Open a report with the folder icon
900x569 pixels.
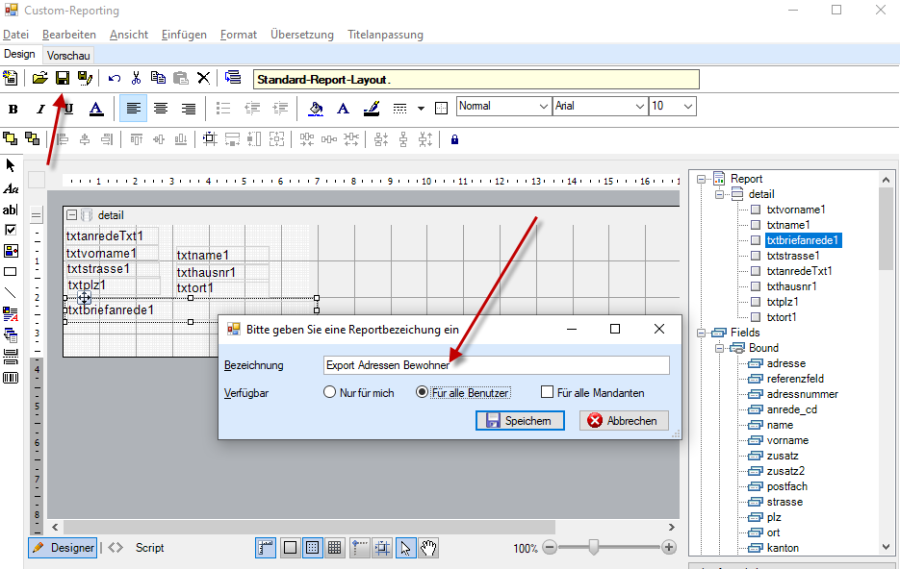click(40, 78)
